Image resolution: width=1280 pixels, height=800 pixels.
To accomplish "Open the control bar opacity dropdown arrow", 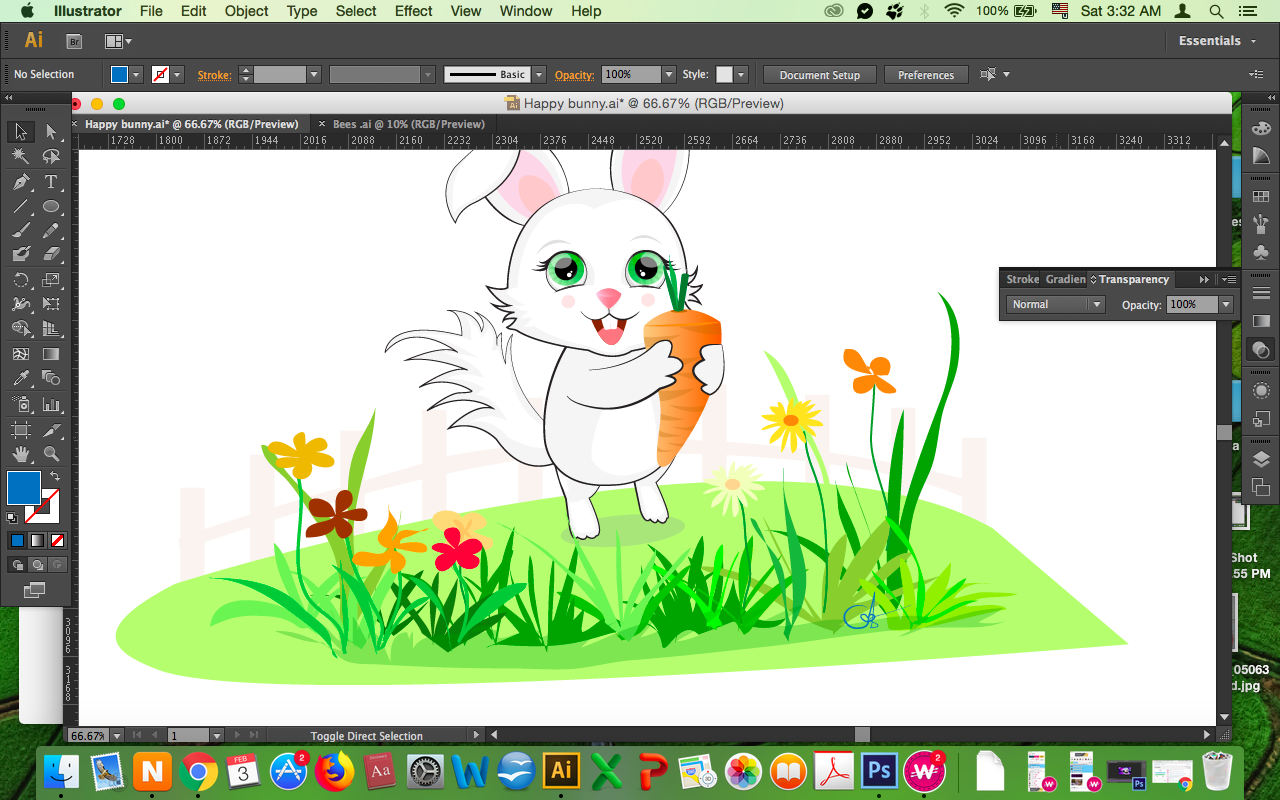I will click(669, 75).
